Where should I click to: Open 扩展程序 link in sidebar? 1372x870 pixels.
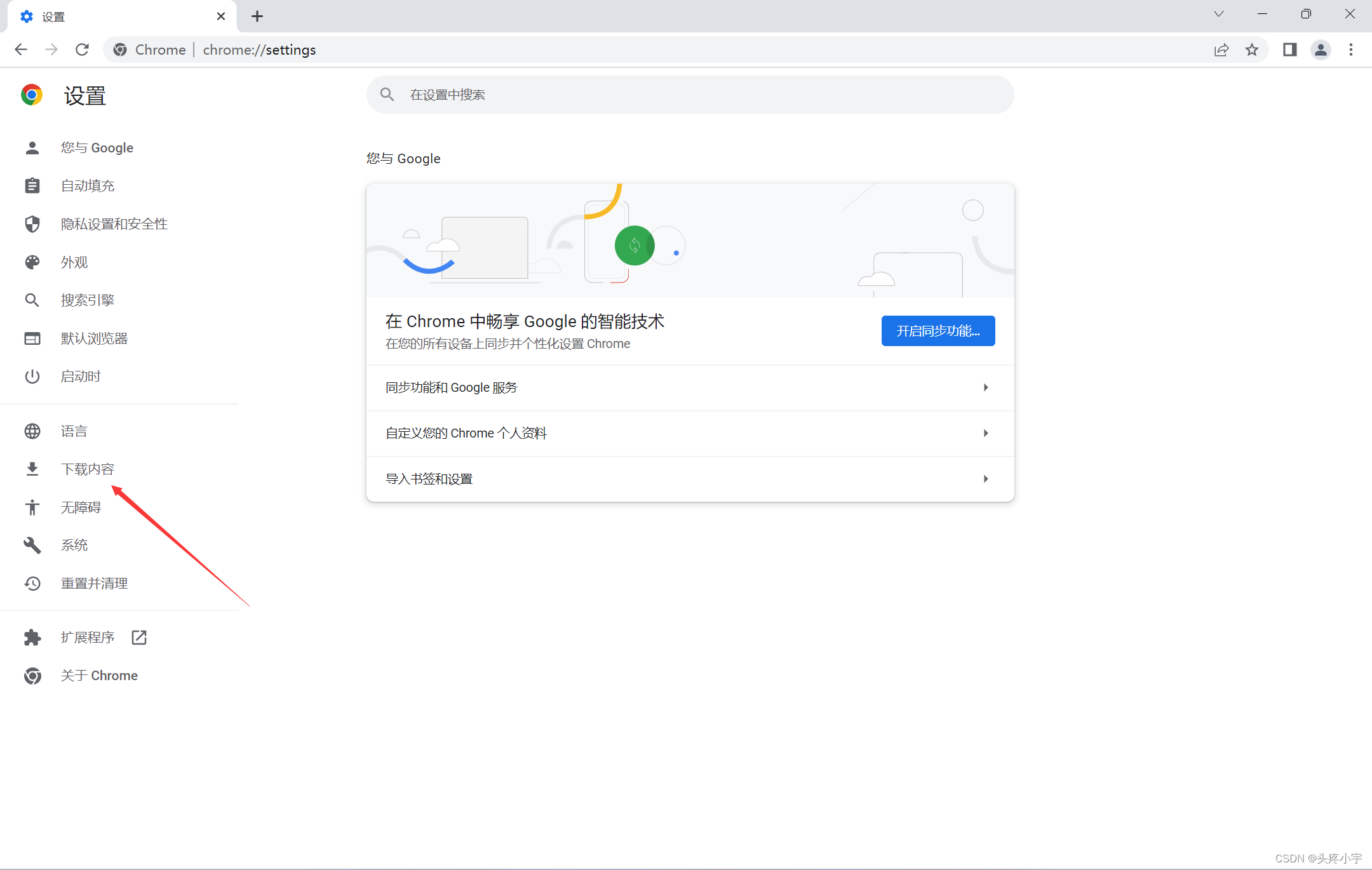coord(88,638)
